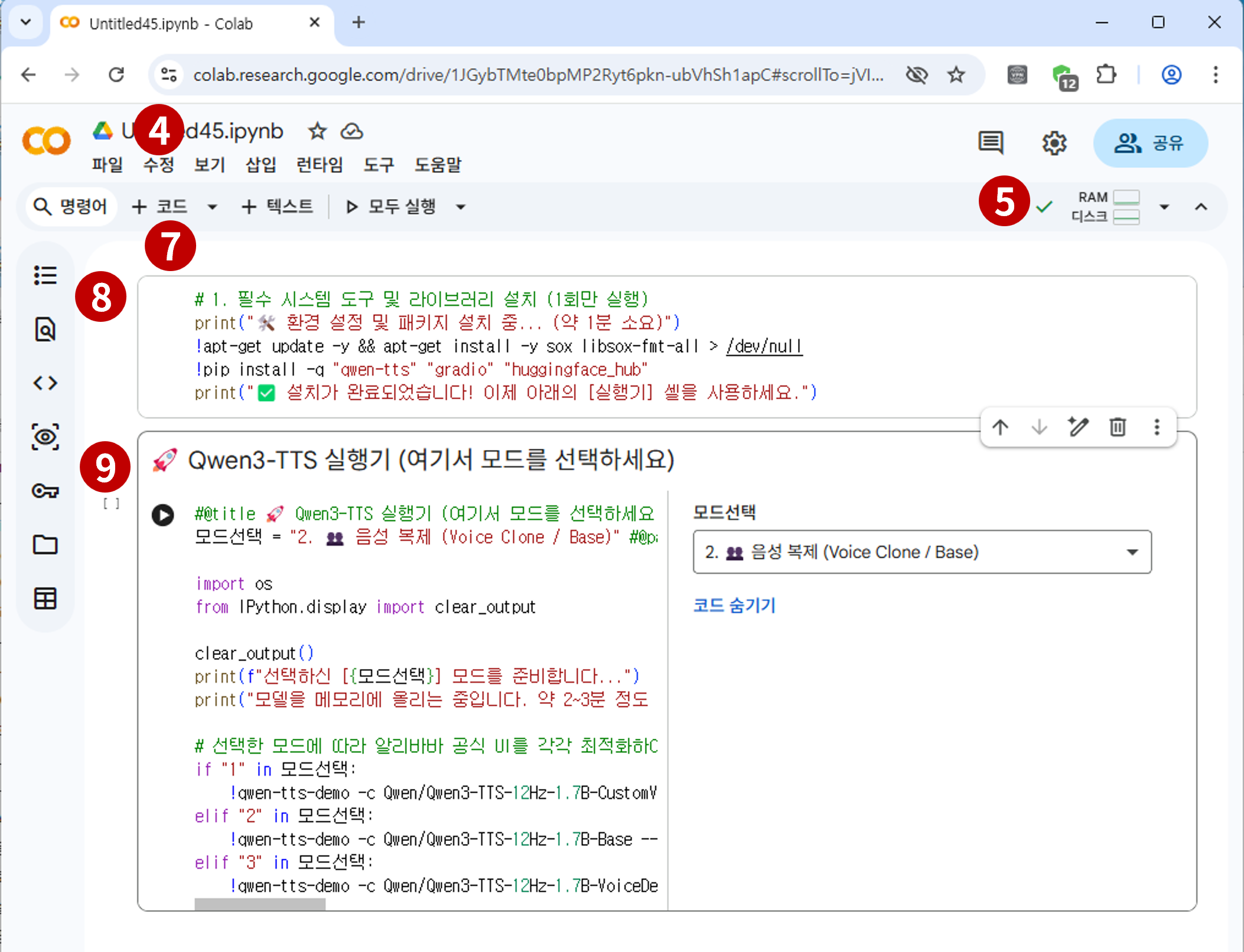The height and width of the screenshot is (952, 1244).
Task: Click the Colab logo
Action: click(46, 142)
